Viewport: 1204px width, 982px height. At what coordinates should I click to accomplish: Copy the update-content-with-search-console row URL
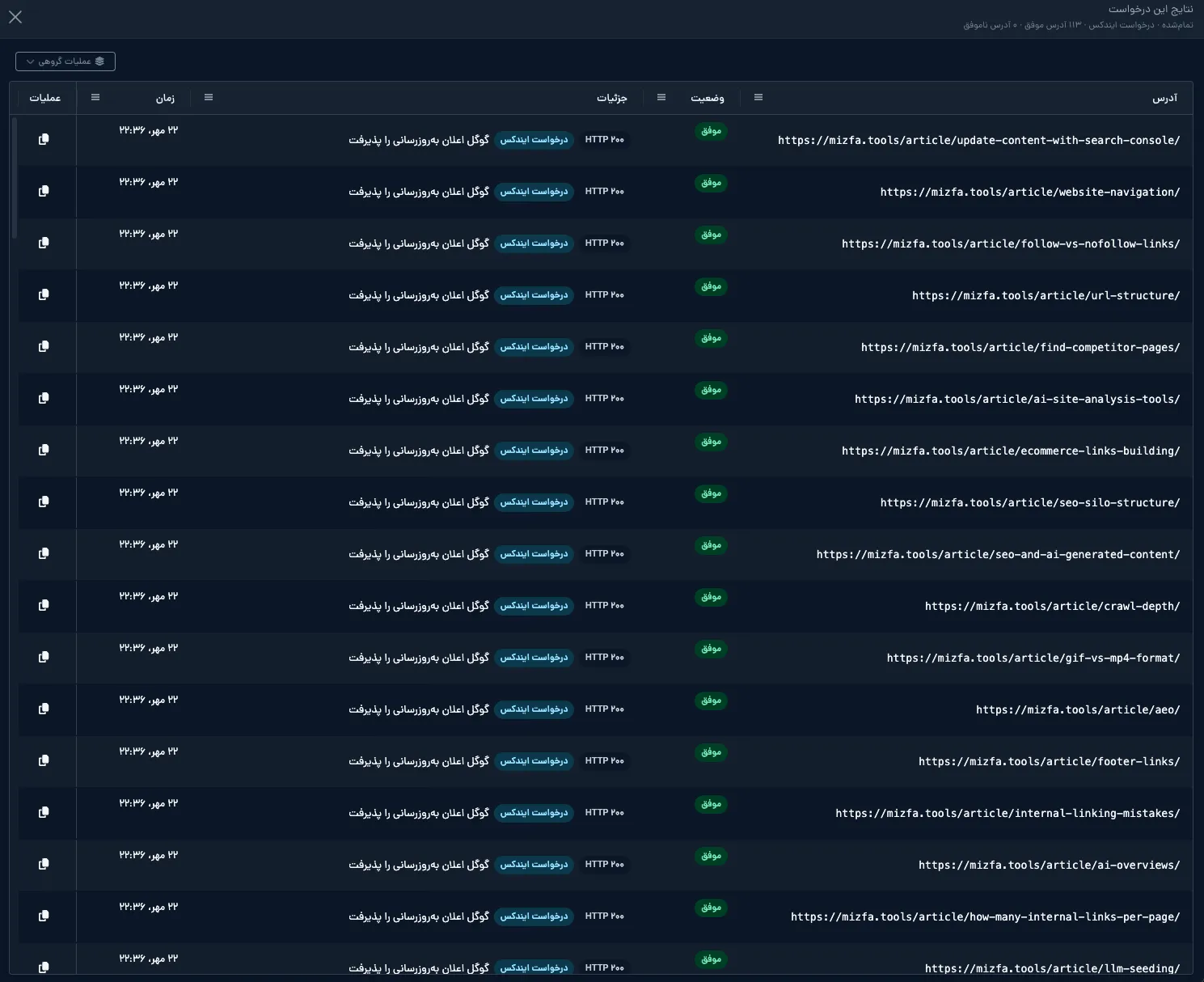[x=44, y=139]
